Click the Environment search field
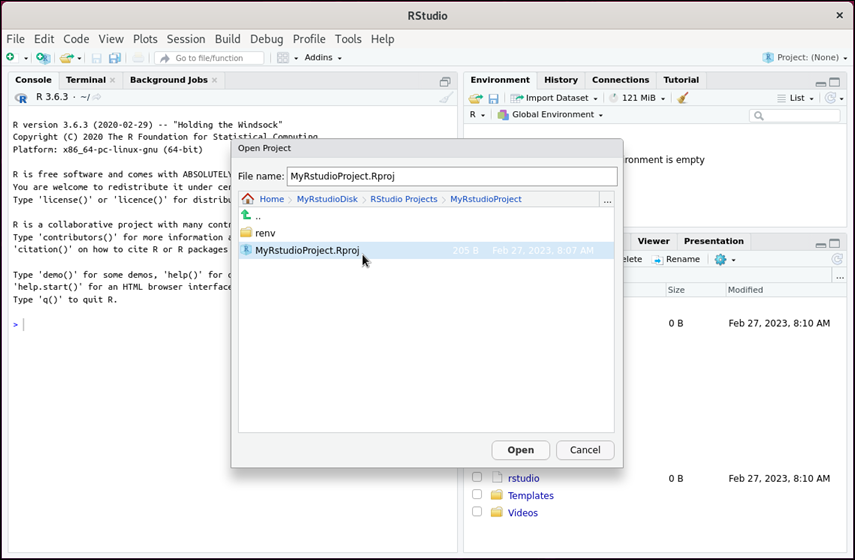 tap(795, 116)
